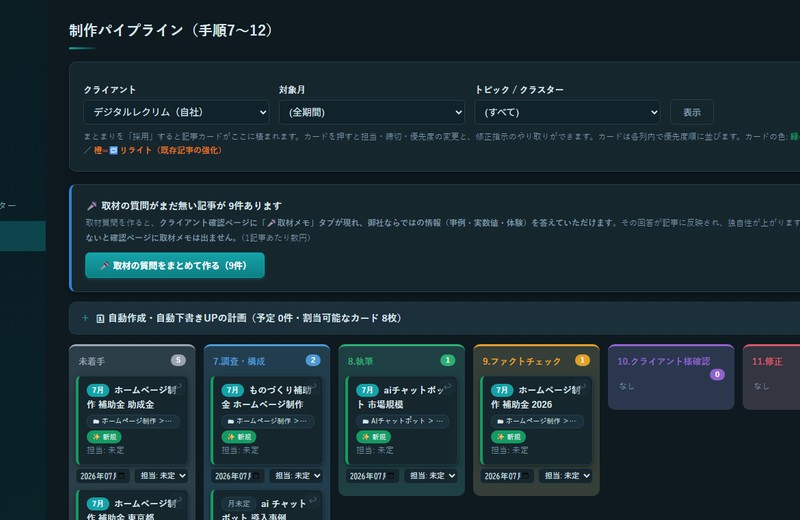Click the return arrow on 補助金 2026 card
This screenshot has width=800, height=520.
point(582,387)
